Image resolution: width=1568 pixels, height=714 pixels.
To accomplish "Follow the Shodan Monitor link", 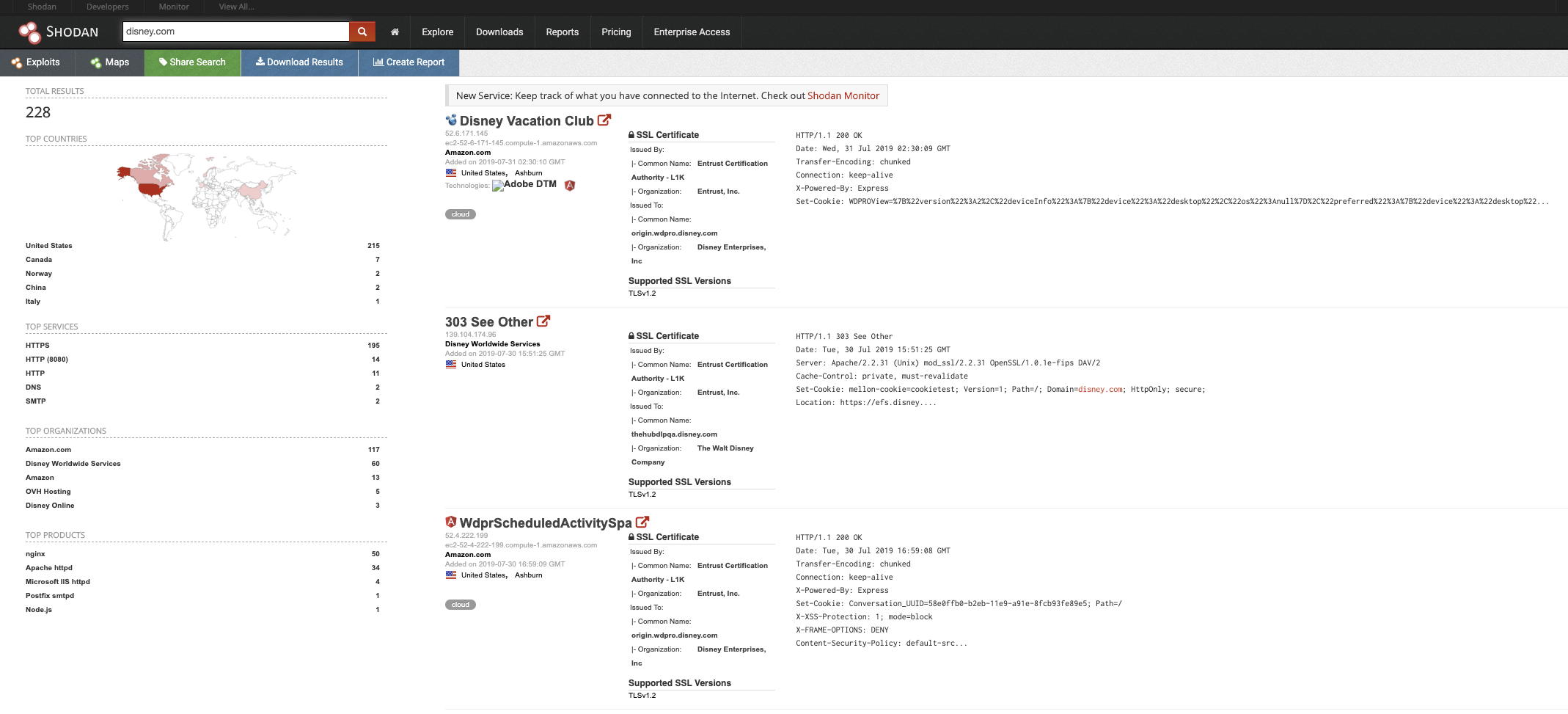I will coord(843,96).
